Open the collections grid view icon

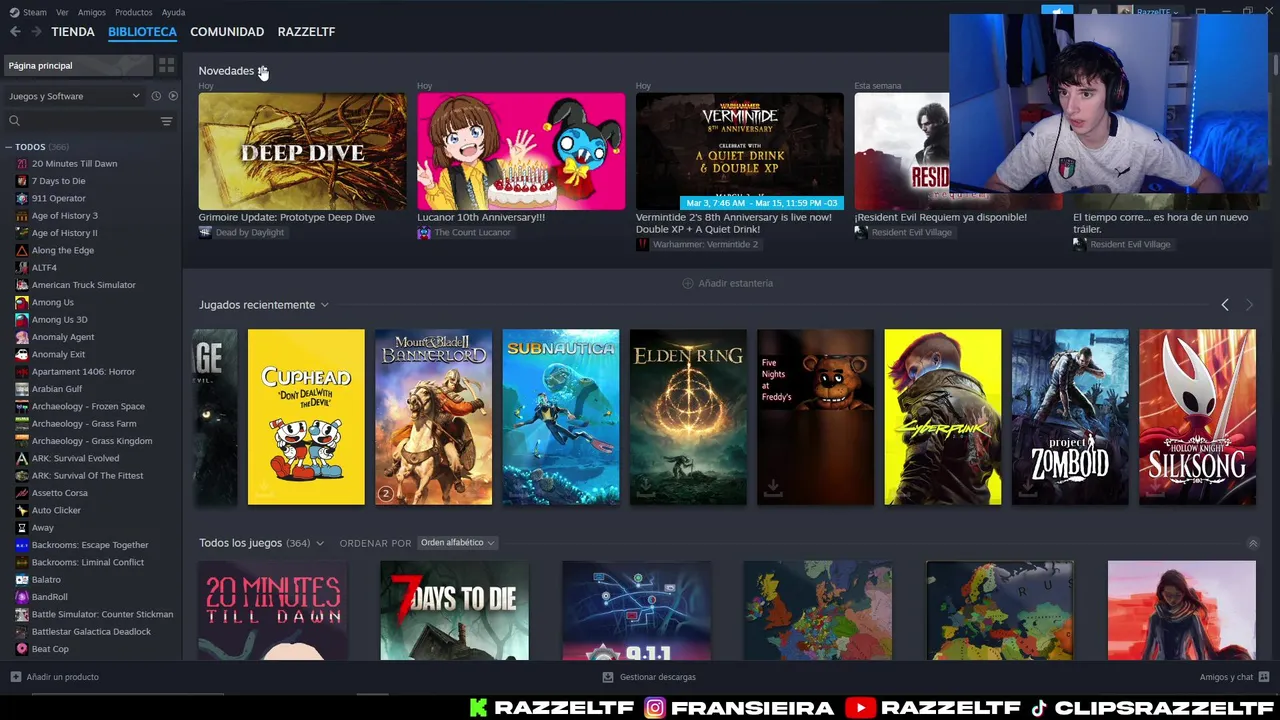point(166,65)
